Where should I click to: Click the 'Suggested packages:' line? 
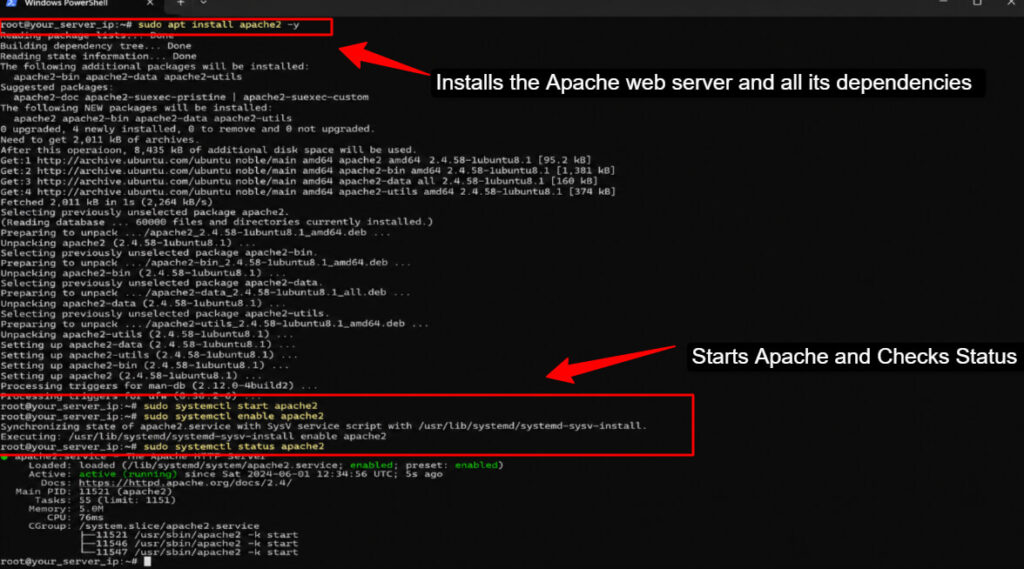(x=56, y=87)
